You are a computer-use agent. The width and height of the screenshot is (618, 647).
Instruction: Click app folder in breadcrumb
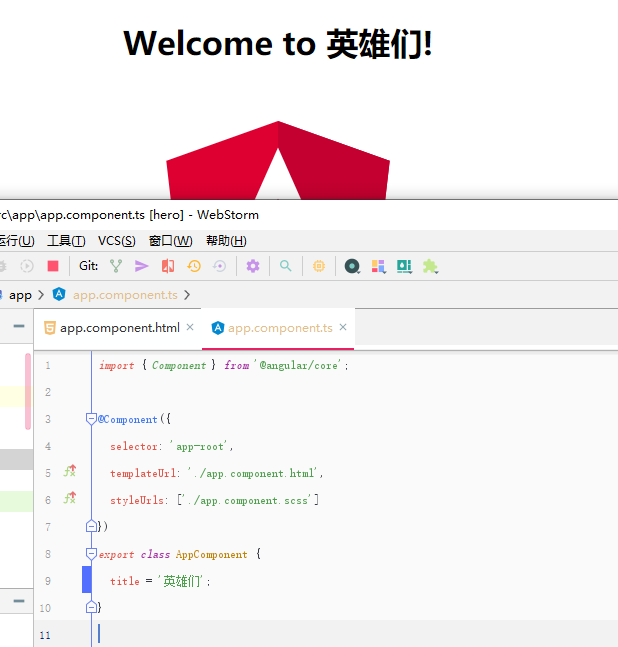pyautogui.click(x=20, y=295)
